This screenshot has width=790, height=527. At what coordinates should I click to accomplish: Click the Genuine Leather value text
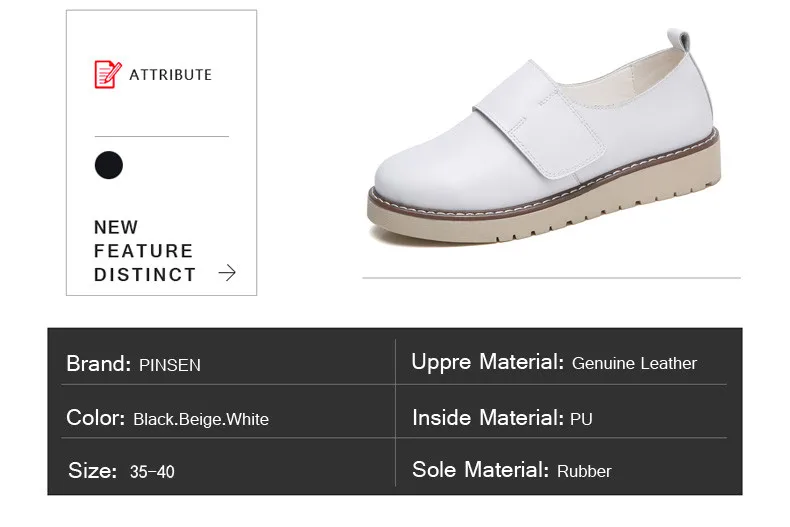pos(634,363)
